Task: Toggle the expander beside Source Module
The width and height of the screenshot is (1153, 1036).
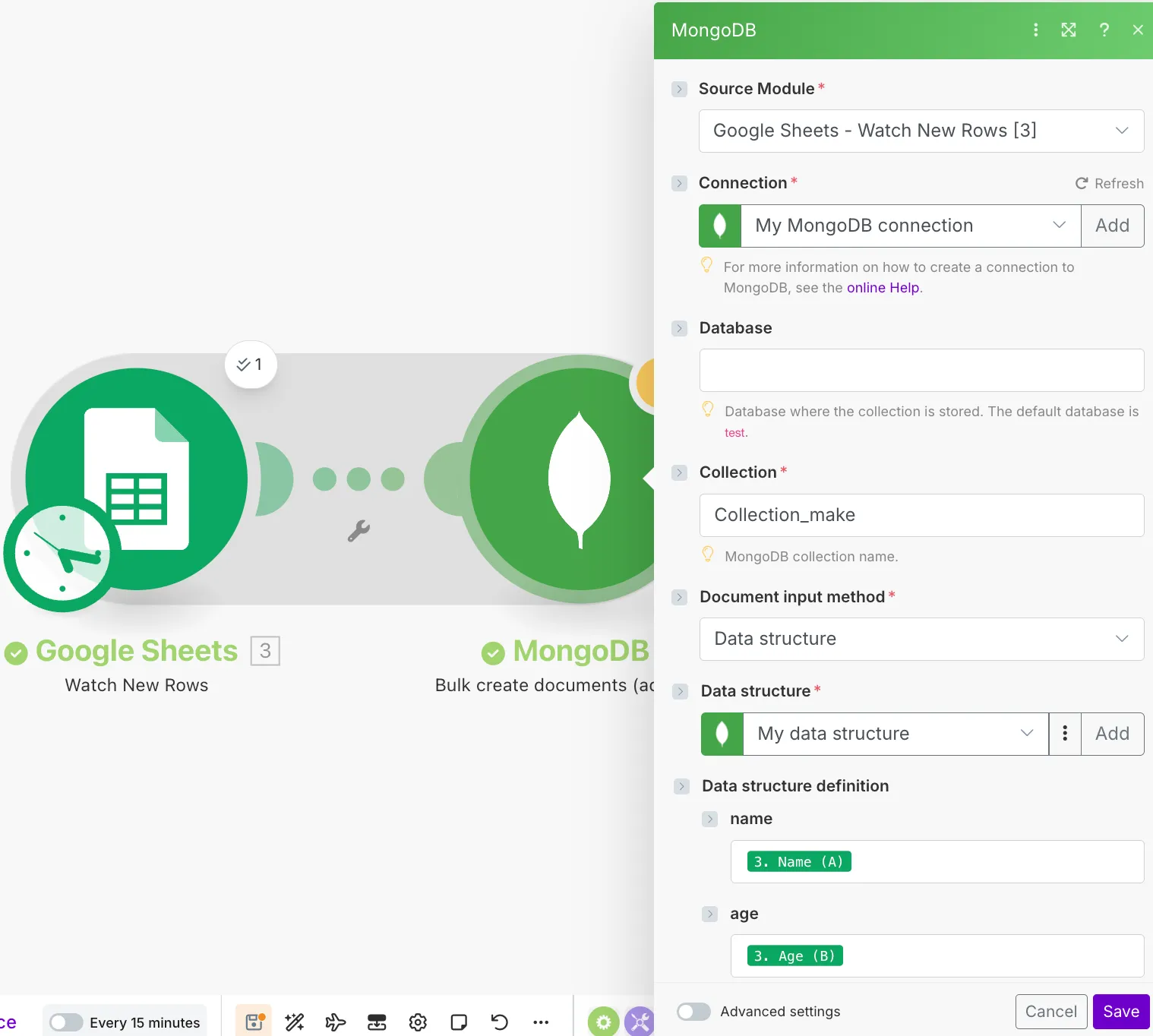Action: 679,89
